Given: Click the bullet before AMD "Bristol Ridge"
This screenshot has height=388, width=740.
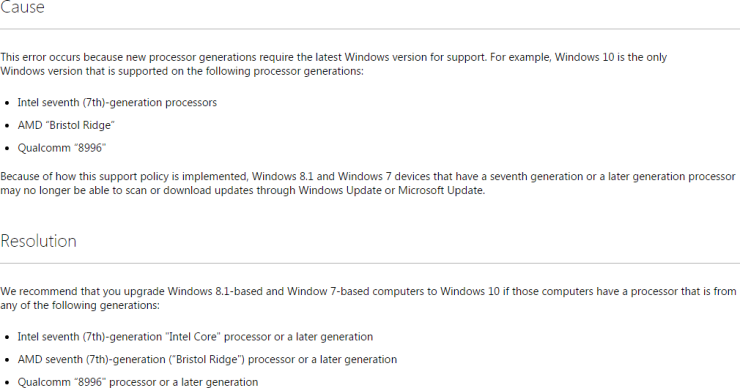Looking at the screenshot, I should pos(7,126).
